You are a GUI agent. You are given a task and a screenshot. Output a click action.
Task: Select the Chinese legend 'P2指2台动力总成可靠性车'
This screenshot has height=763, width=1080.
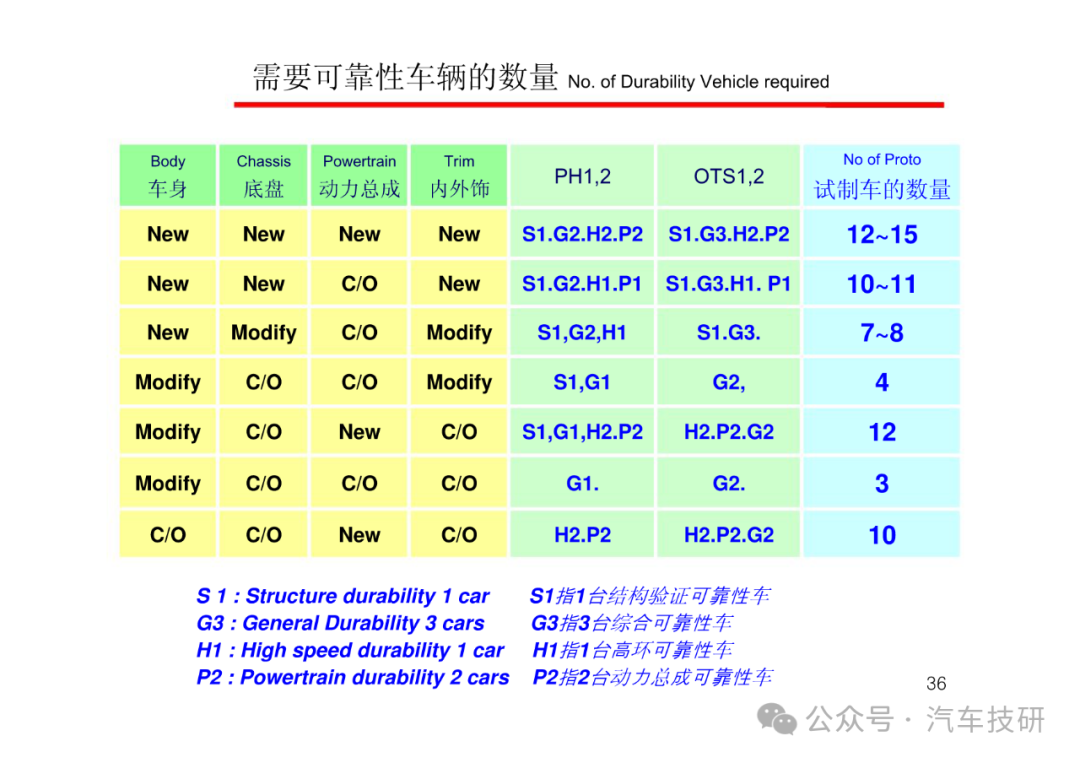(652, 678)
